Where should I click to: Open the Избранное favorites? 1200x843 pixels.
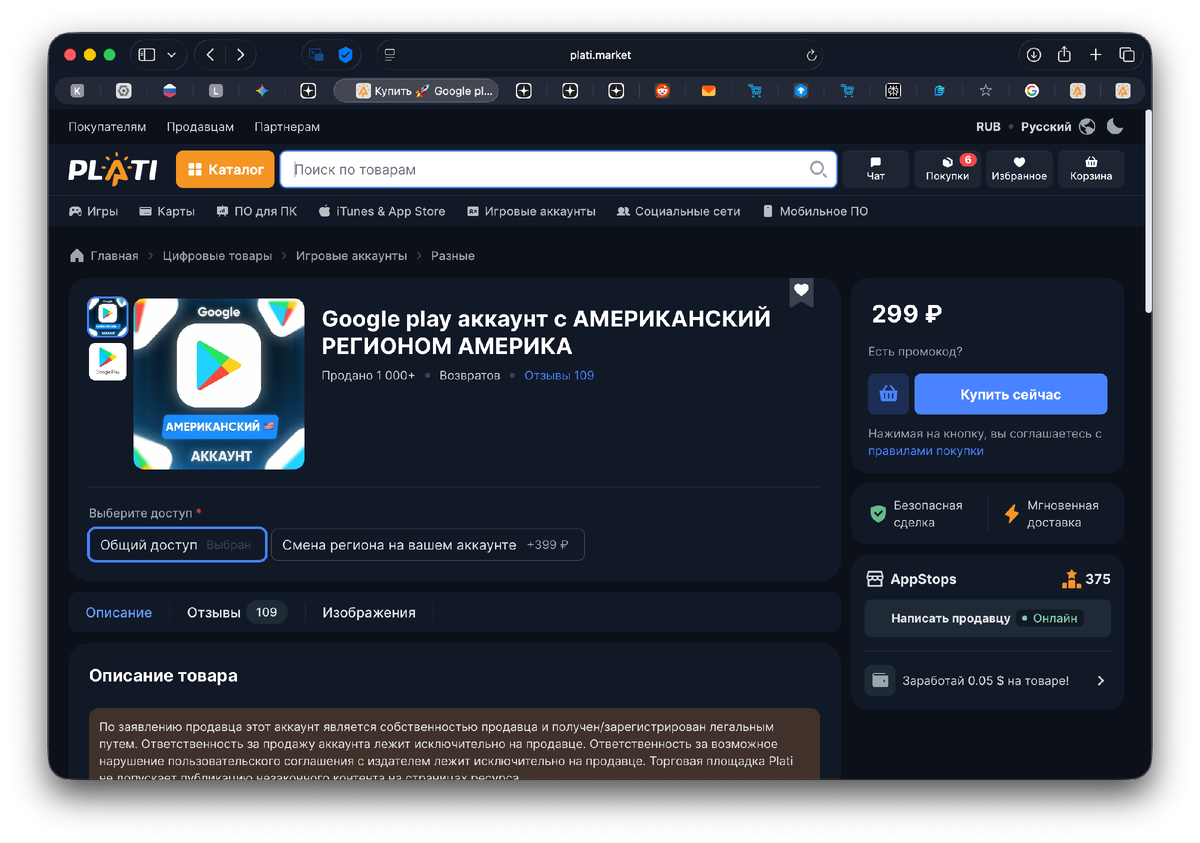click(x=1019, y=169)
